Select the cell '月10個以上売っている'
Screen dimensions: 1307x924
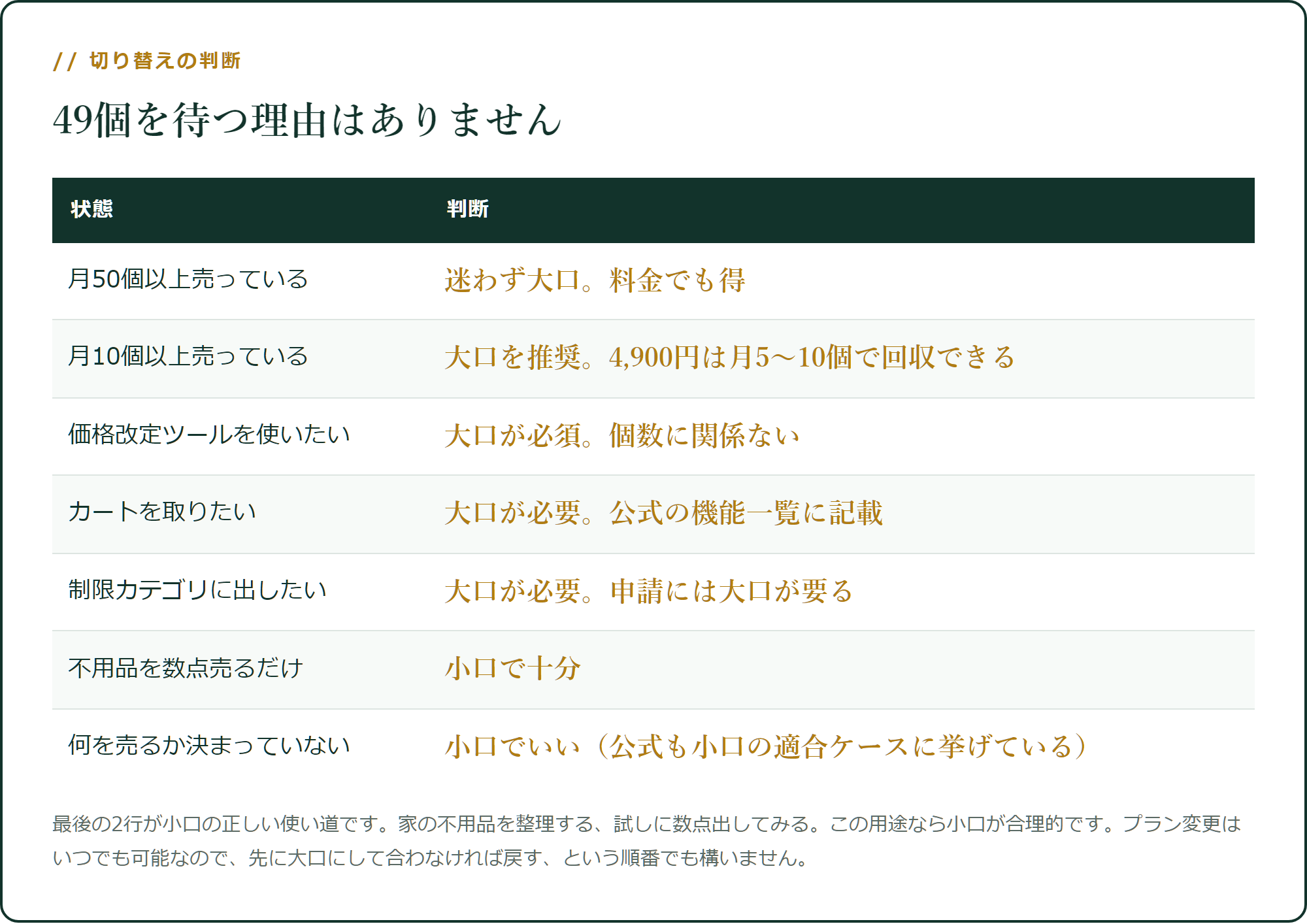coord(240,359)
